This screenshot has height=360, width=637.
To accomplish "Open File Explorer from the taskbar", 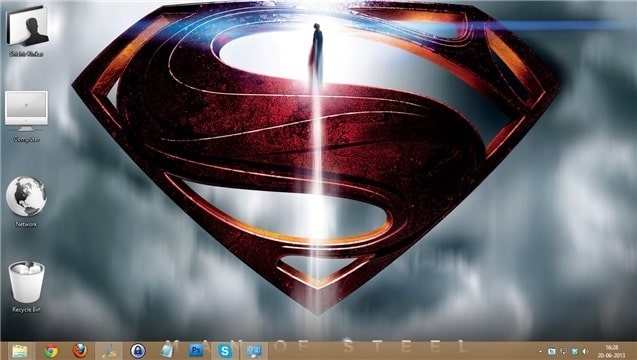I will (x=20, y=351).
